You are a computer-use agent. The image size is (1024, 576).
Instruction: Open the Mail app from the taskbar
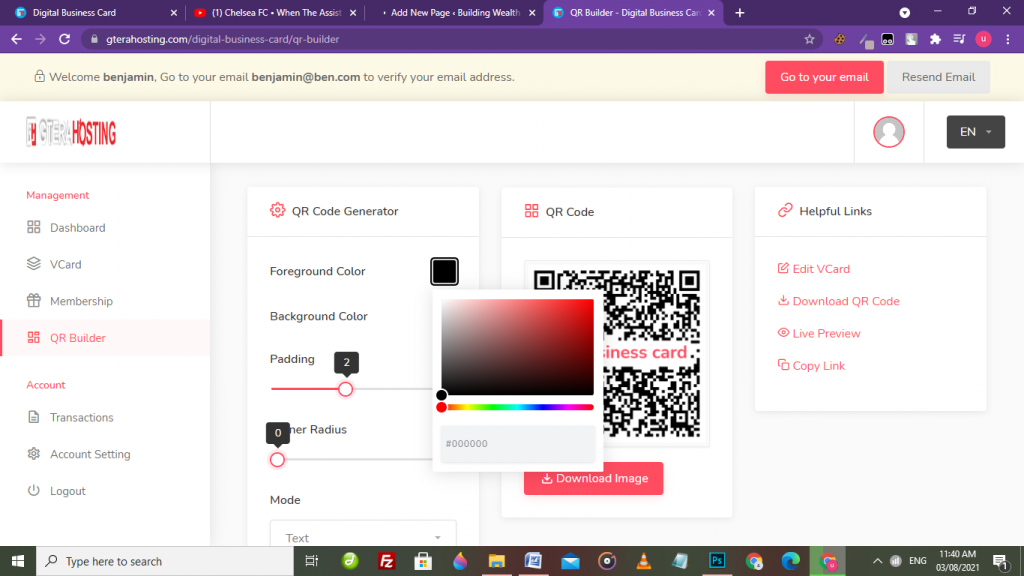(570, 561)
